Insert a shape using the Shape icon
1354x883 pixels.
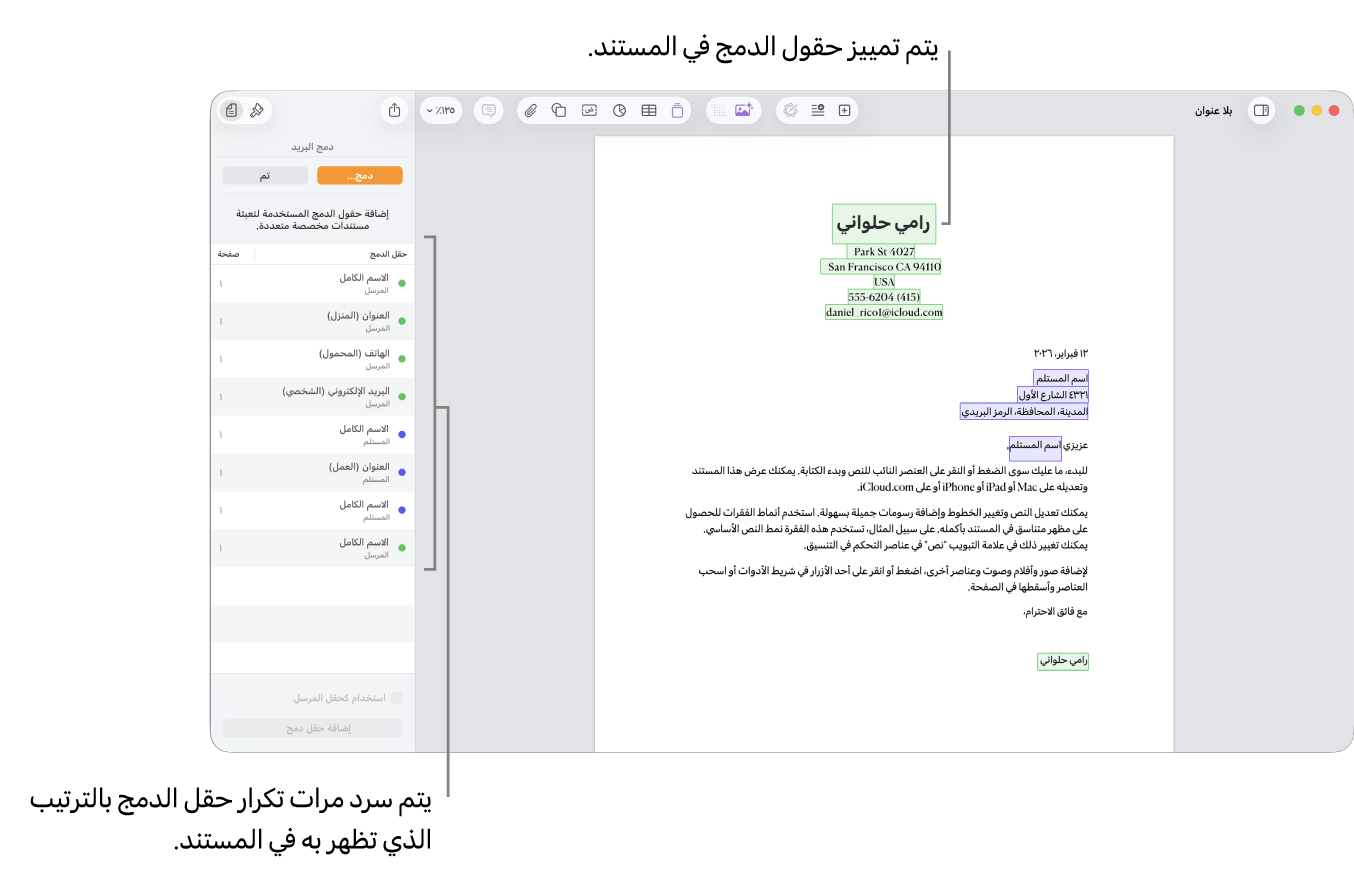560,110
